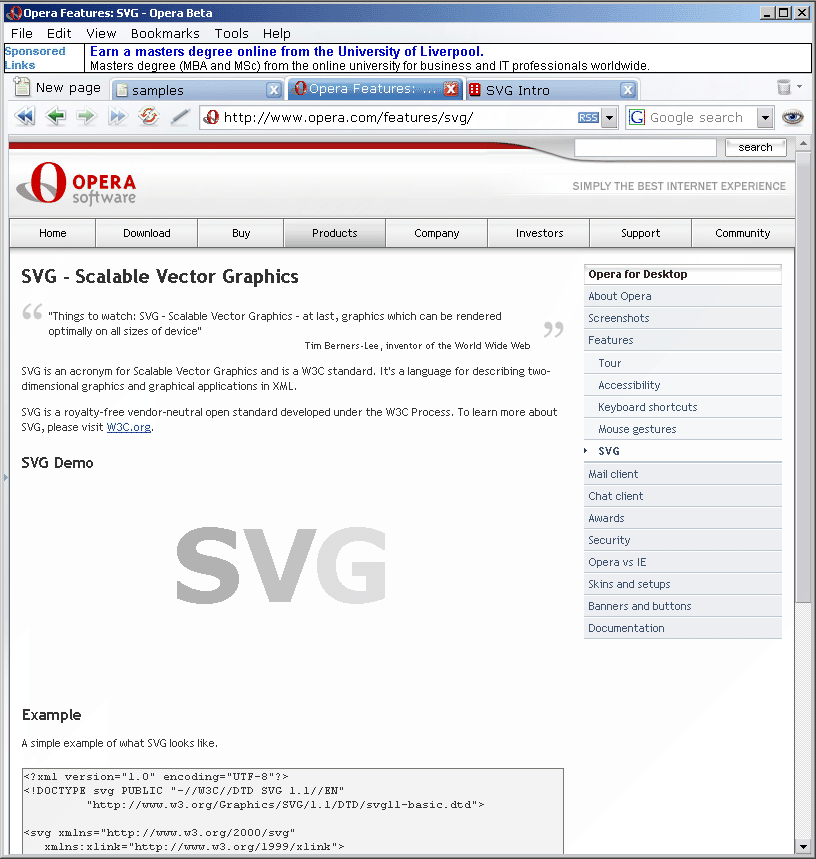
Task: Open the Company navigation tab
Action: pos(436,233)
